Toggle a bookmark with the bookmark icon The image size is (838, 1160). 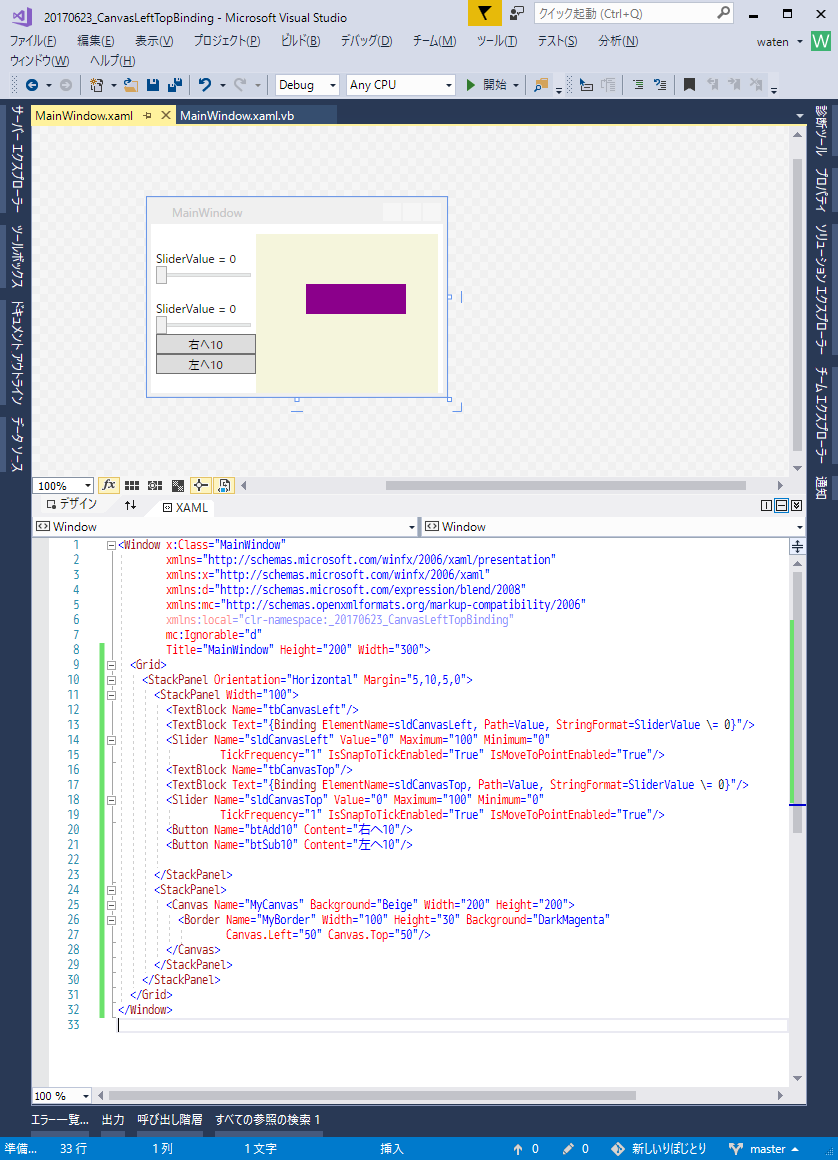click(x=689, y=85)
